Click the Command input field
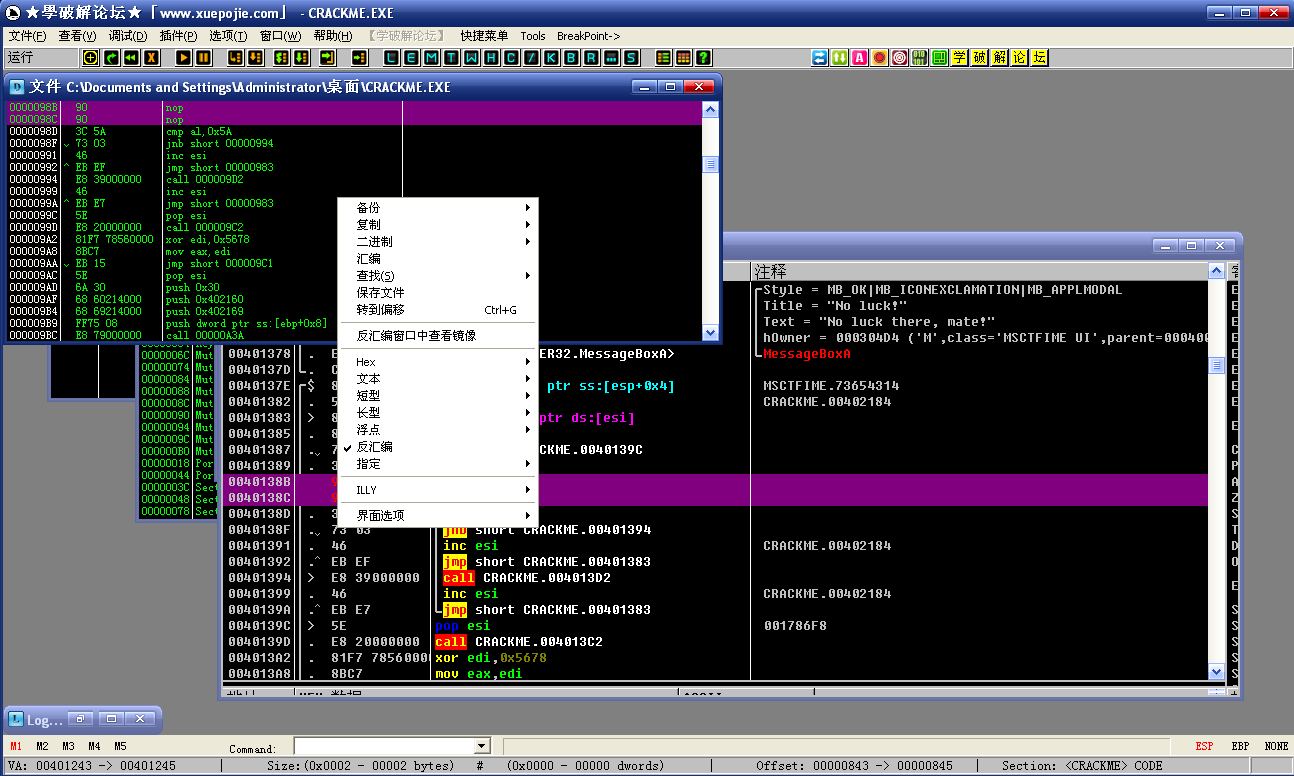The image size is (1294, 776). (x=383, y=746)
